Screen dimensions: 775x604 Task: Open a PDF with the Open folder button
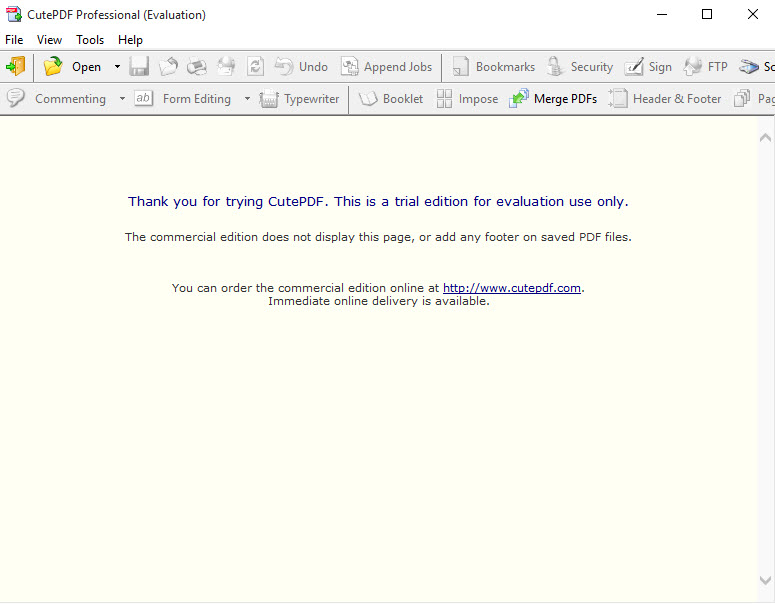(72, 66)
